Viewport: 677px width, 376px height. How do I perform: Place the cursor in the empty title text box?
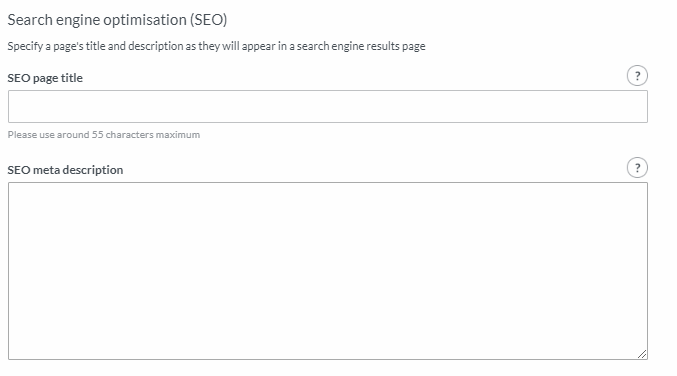tap(328, 107)
